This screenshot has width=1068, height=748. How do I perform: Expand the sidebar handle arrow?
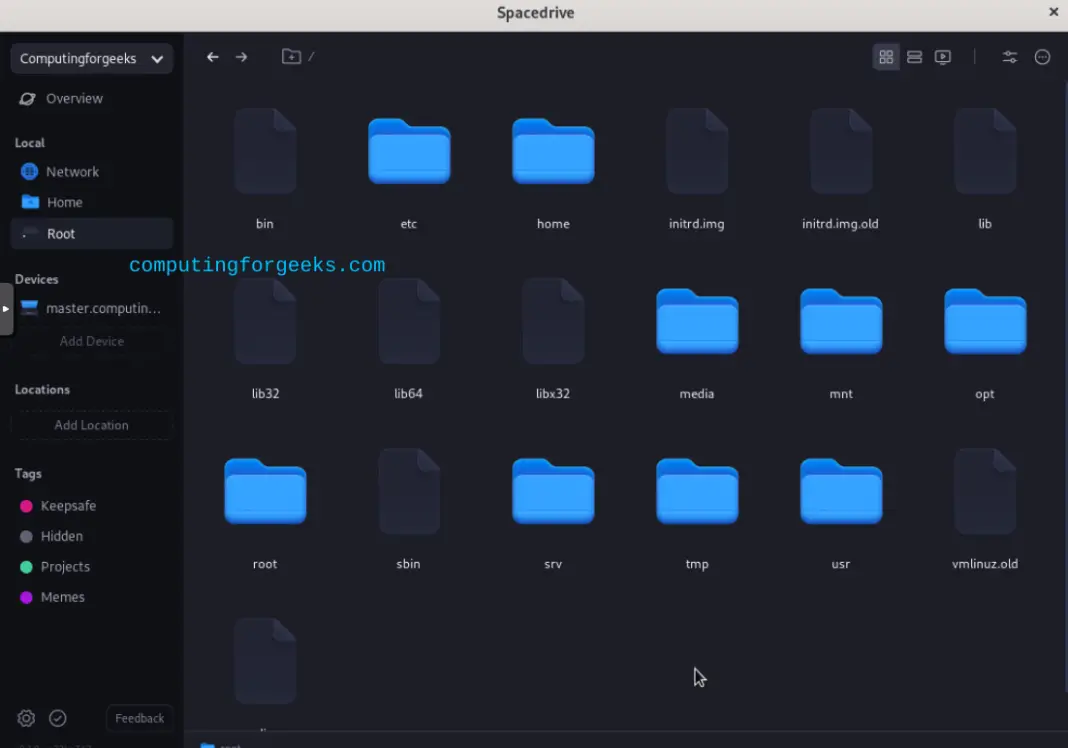click(5, 309)
